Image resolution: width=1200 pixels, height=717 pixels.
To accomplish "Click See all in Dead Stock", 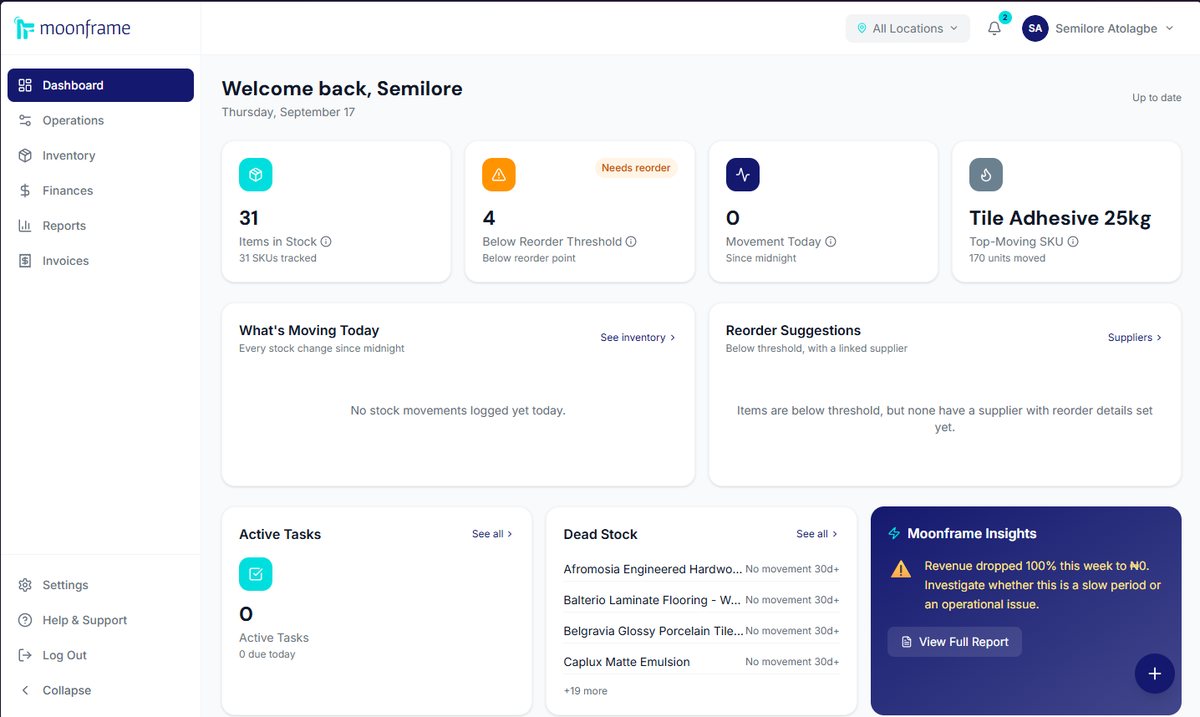I will 817,534.
